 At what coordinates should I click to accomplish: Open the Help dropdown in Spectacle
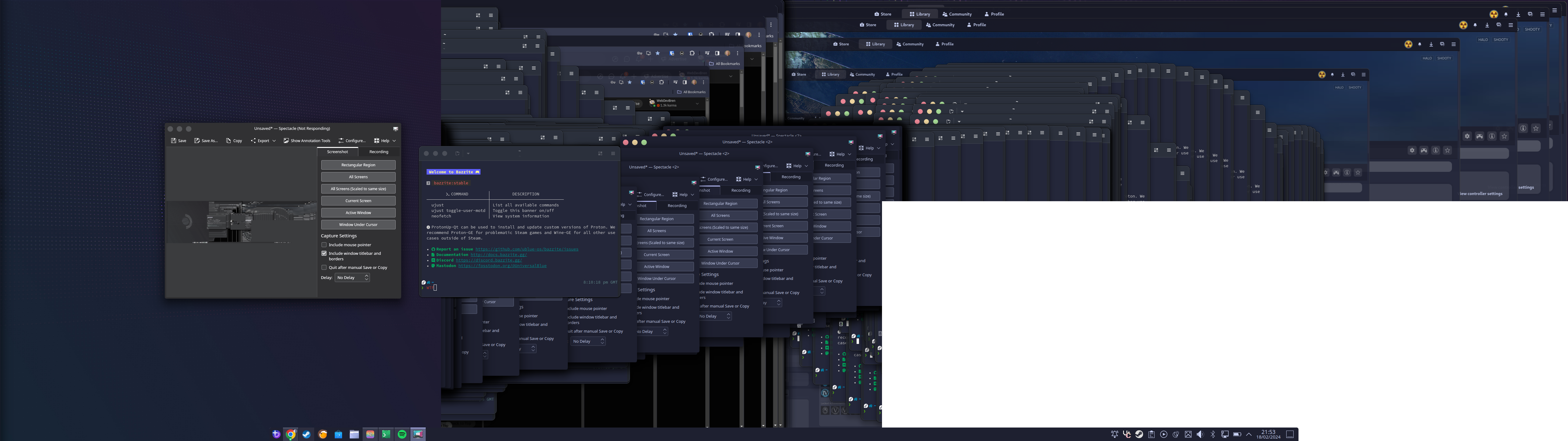[385, 141]
